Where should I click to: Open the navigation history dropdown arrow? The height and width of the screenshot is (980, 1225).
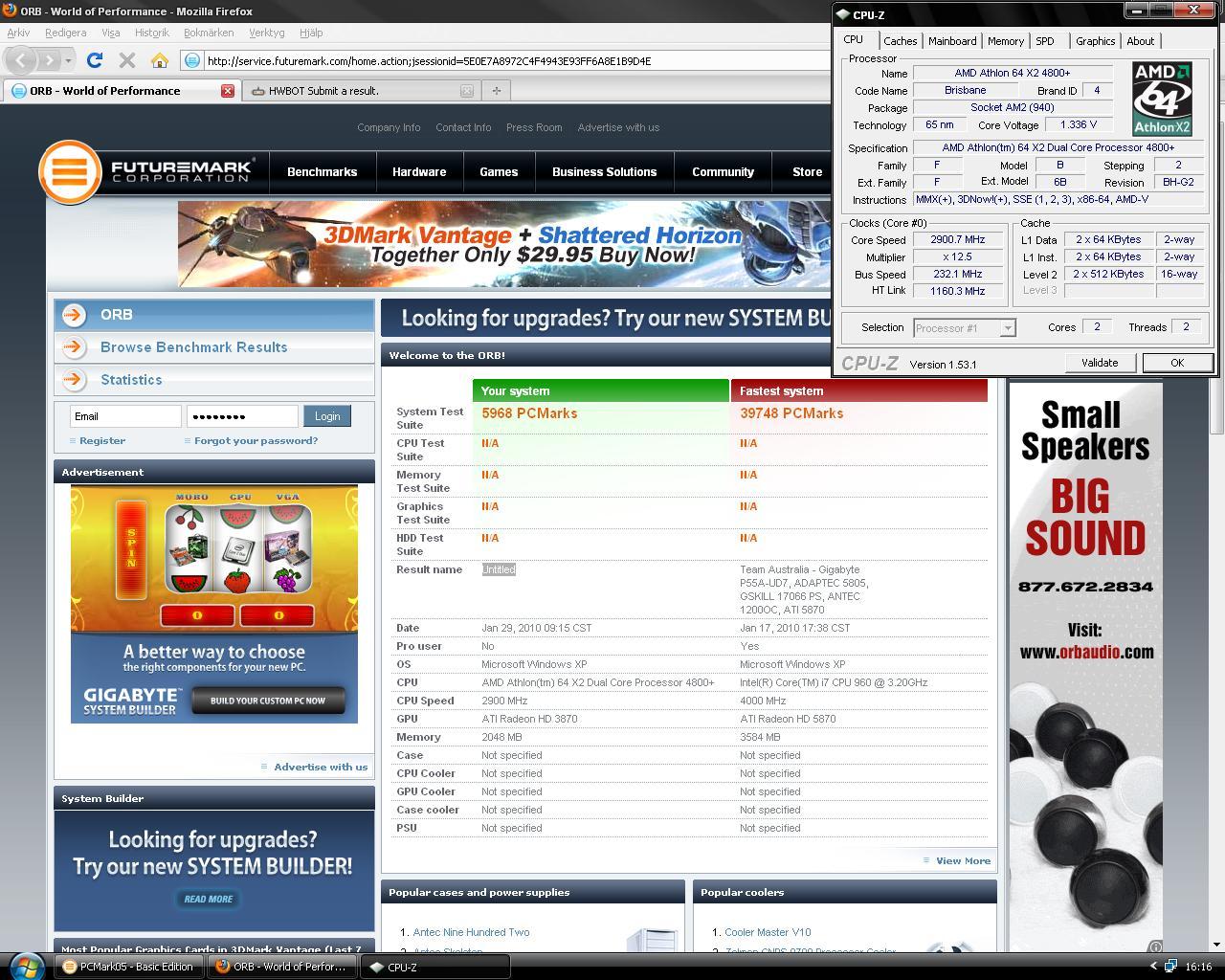tap(69, 60)
